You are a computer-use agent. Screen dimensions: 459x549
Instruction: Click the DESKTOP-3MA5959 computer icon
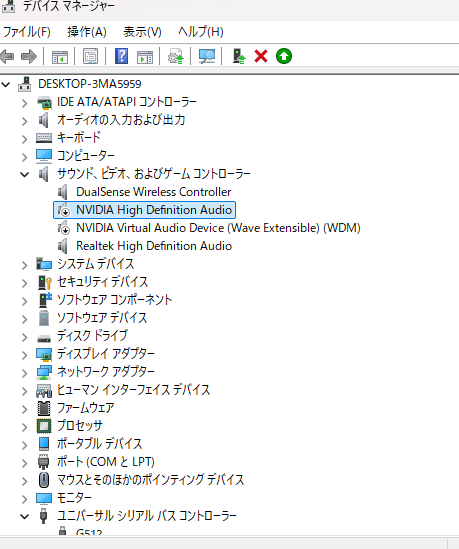coord(25,84)
